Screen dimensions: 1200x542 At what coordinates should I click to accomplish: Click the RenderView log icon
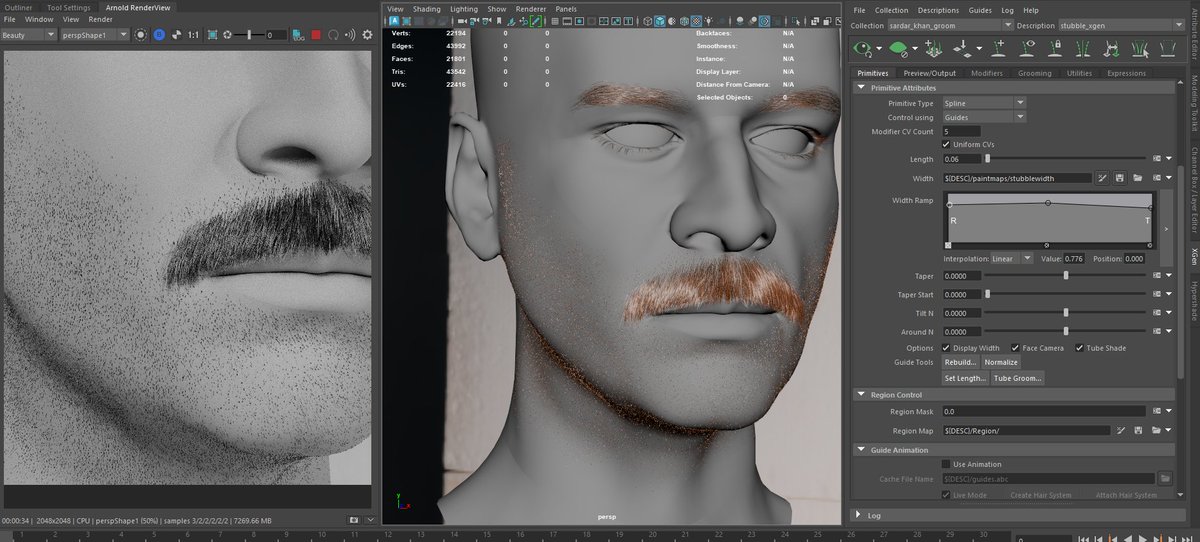tap(298, 35)
